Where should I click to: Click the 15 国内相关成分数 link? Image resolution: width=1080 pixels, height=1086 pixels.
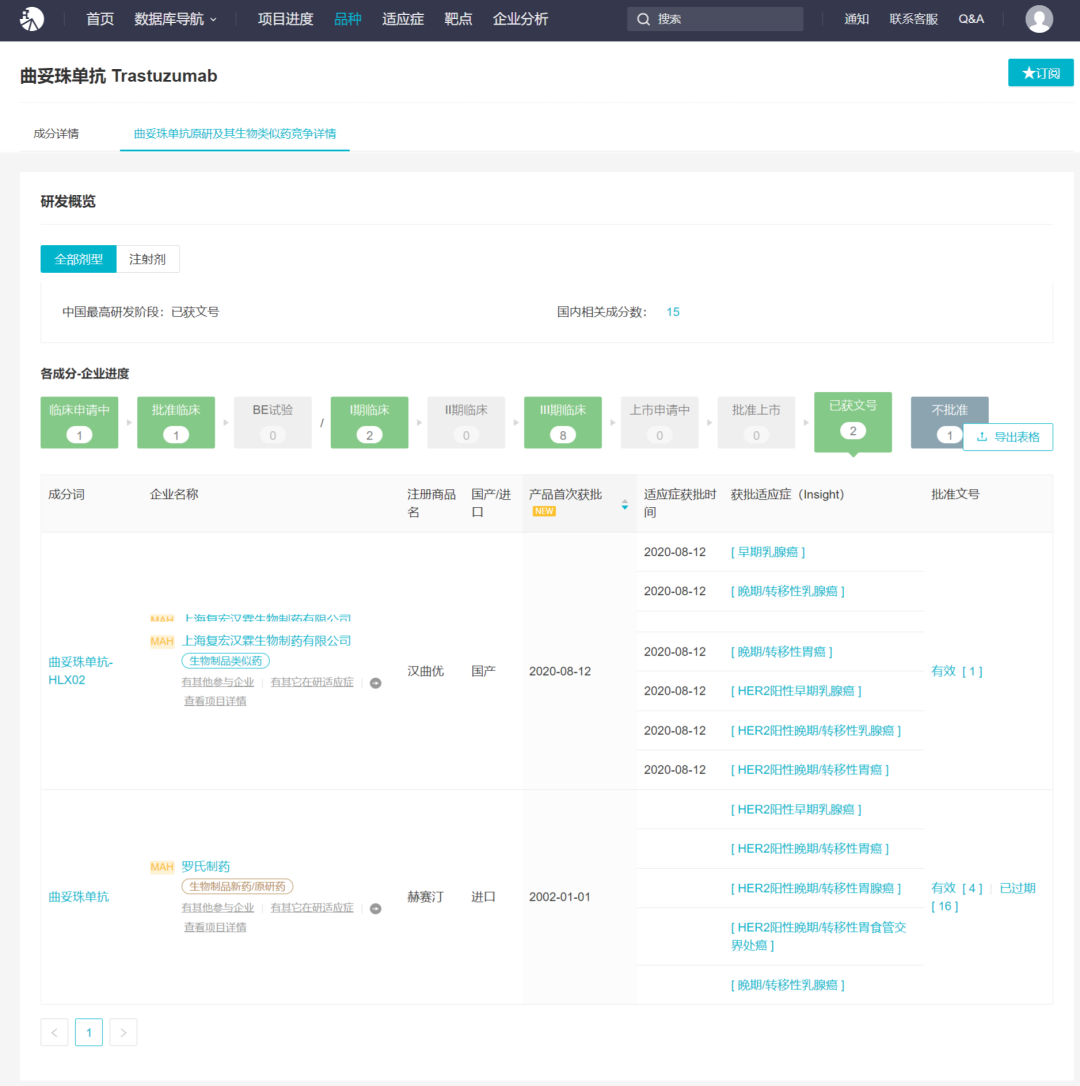pos(673,312)
